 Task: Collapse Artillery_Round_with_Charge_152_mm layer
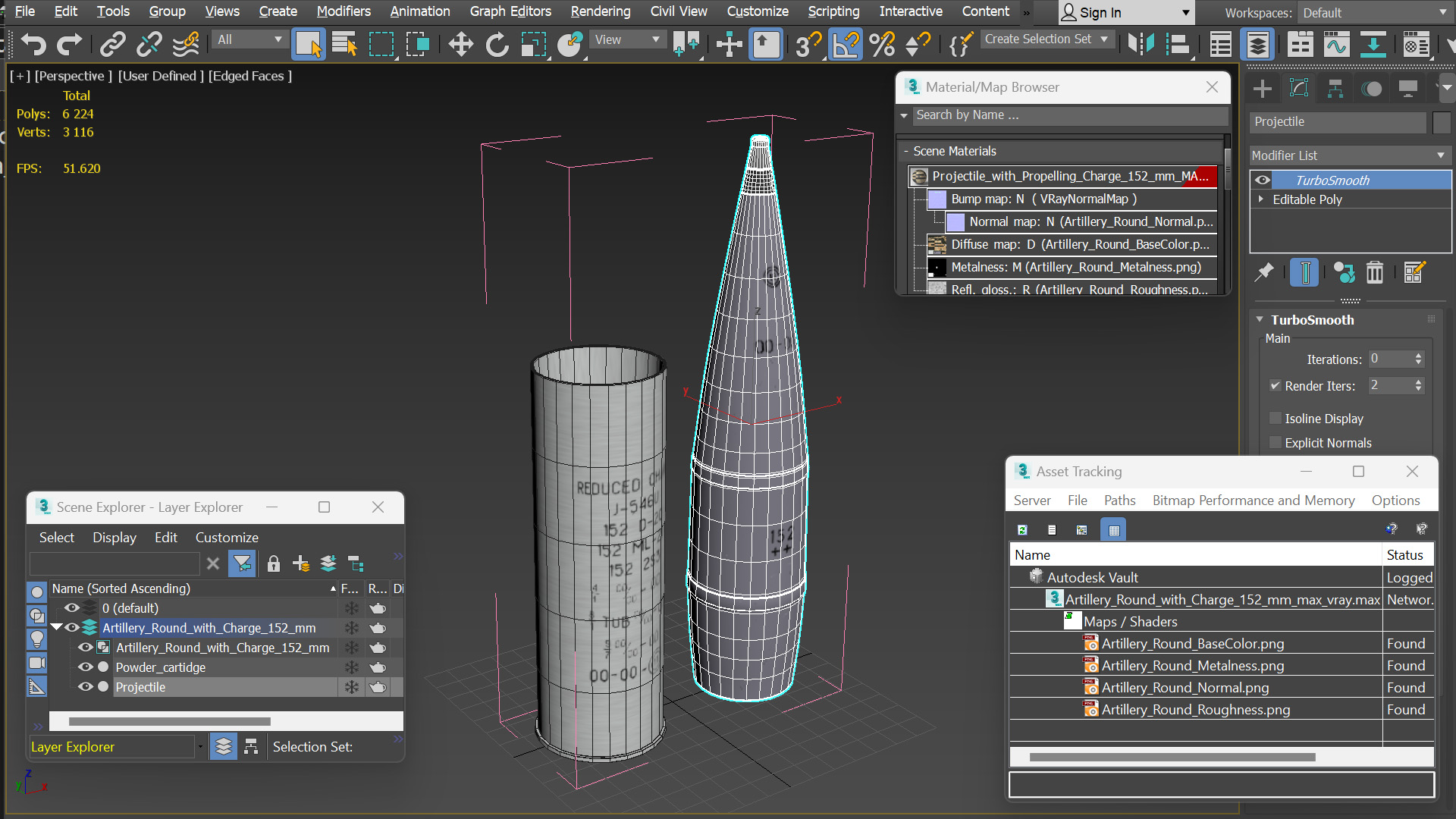(56, 628)
